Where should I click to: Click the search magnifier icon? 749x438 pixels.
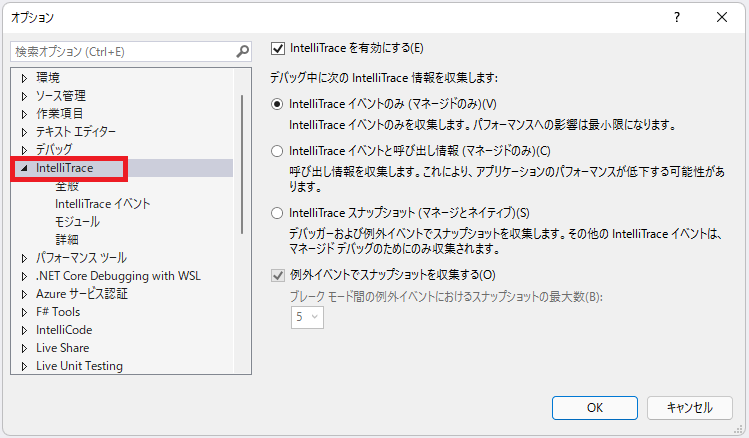tap(243, 51)
